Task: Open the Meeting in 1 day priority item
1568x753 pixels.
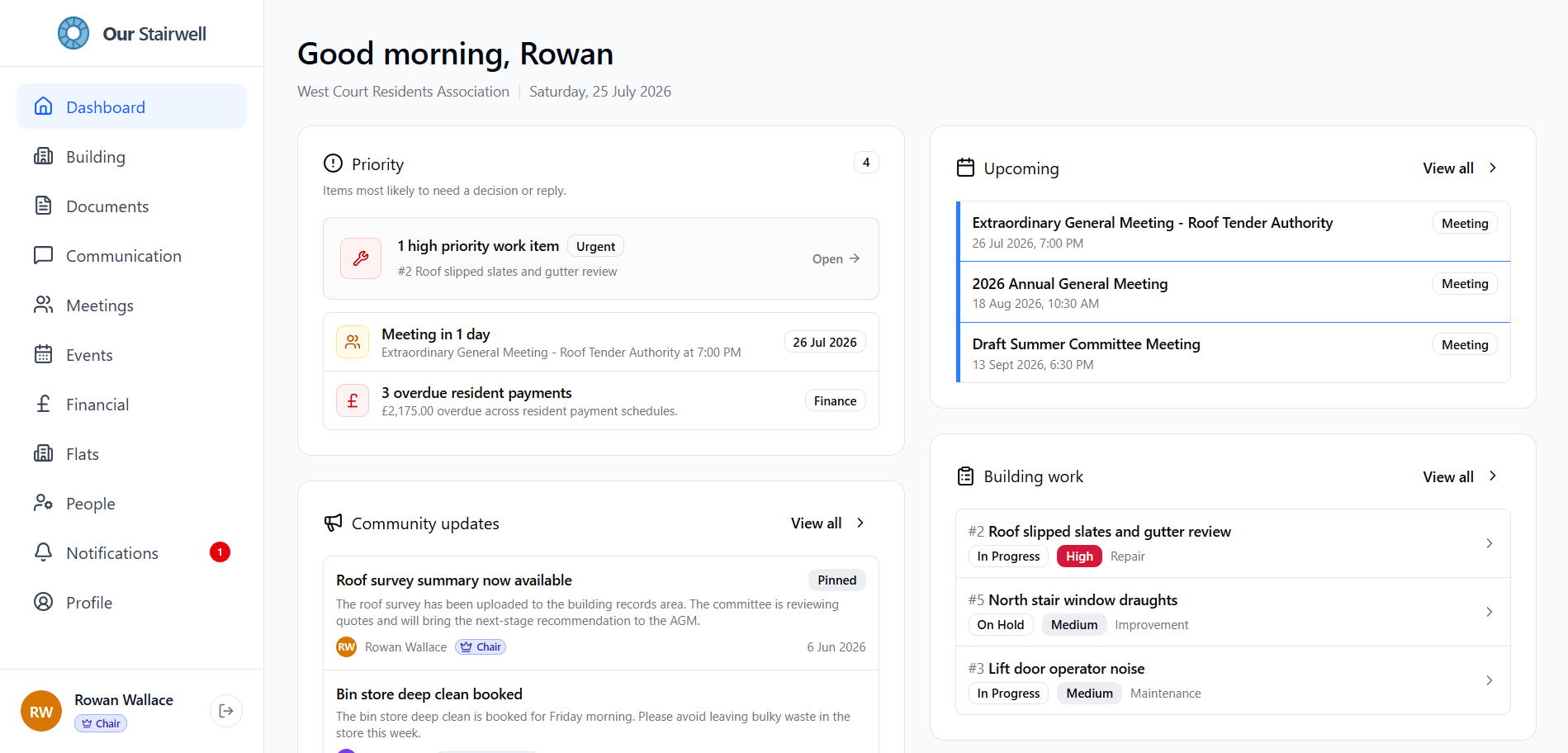Action: pyautogui.click(x=601, y=342)
